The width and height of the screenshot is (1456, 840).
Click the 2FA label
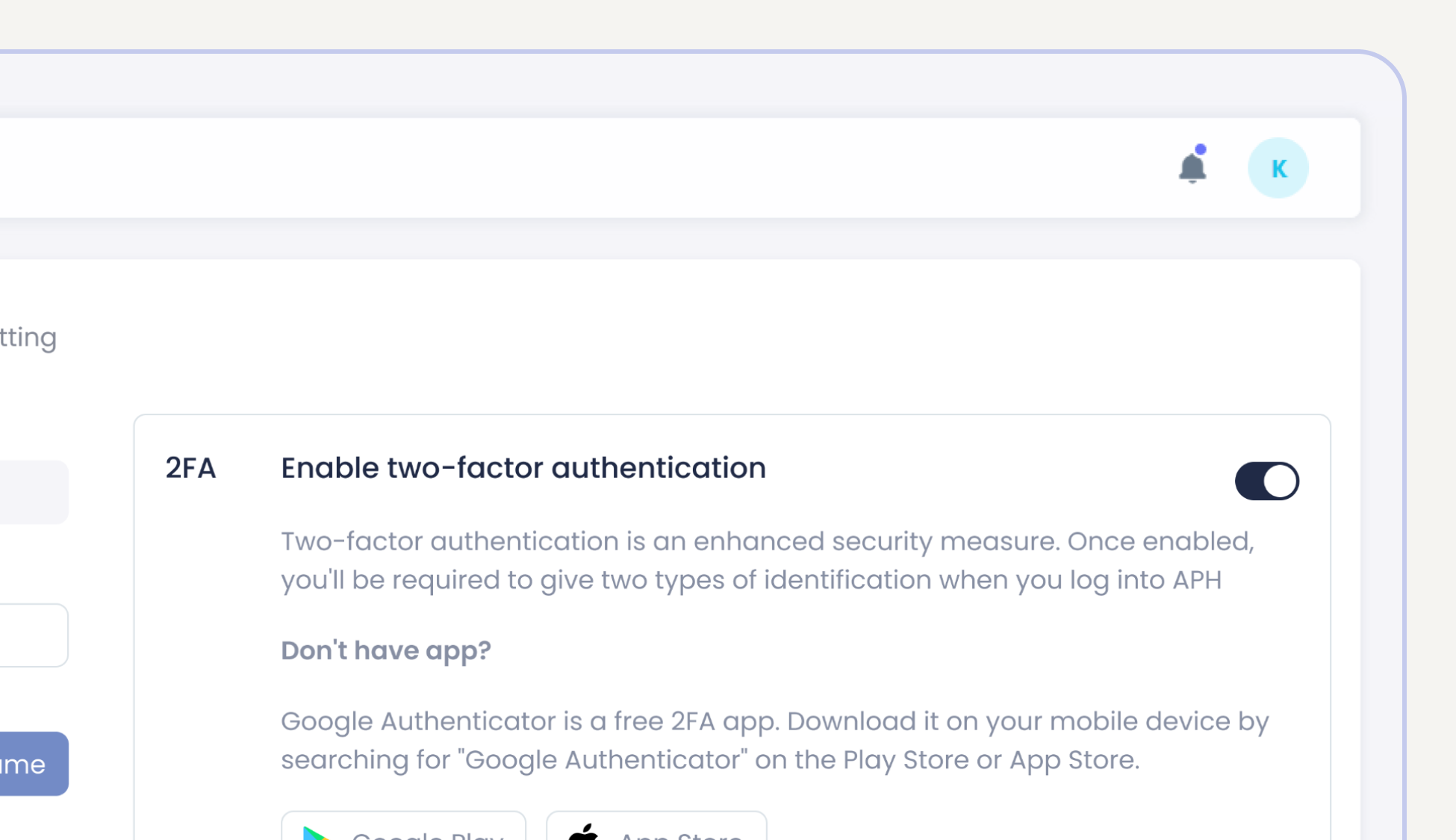[190, 468]
